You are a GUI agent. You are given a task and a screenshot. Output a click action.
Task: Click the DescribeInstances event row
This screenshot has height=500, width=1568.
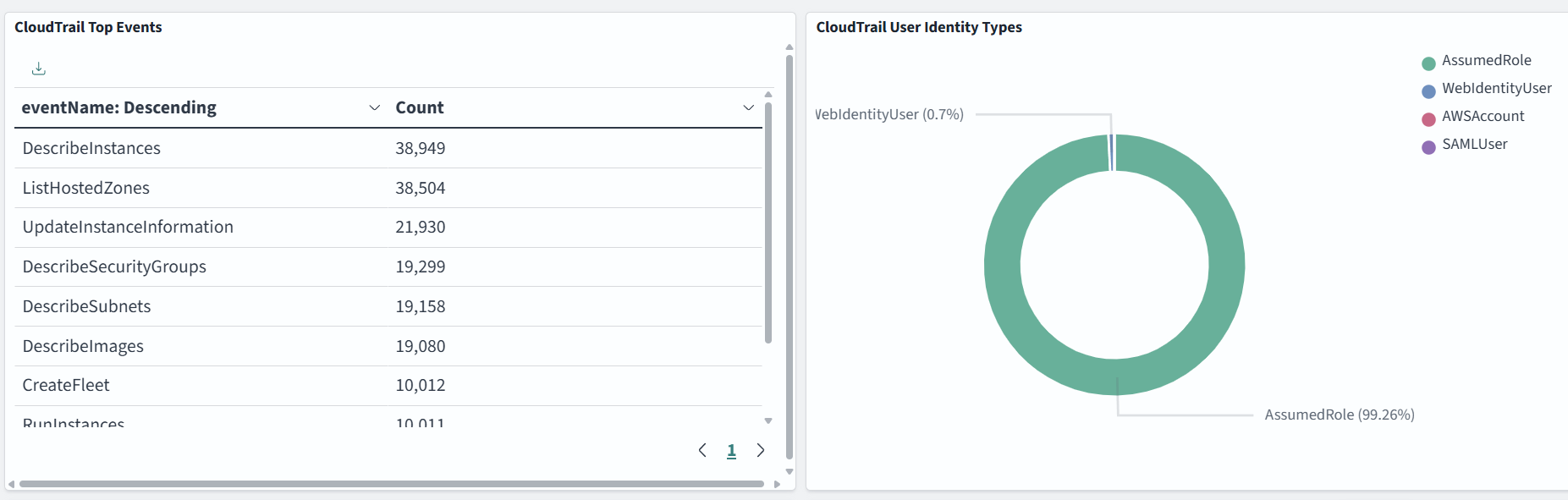coord(91,148)
